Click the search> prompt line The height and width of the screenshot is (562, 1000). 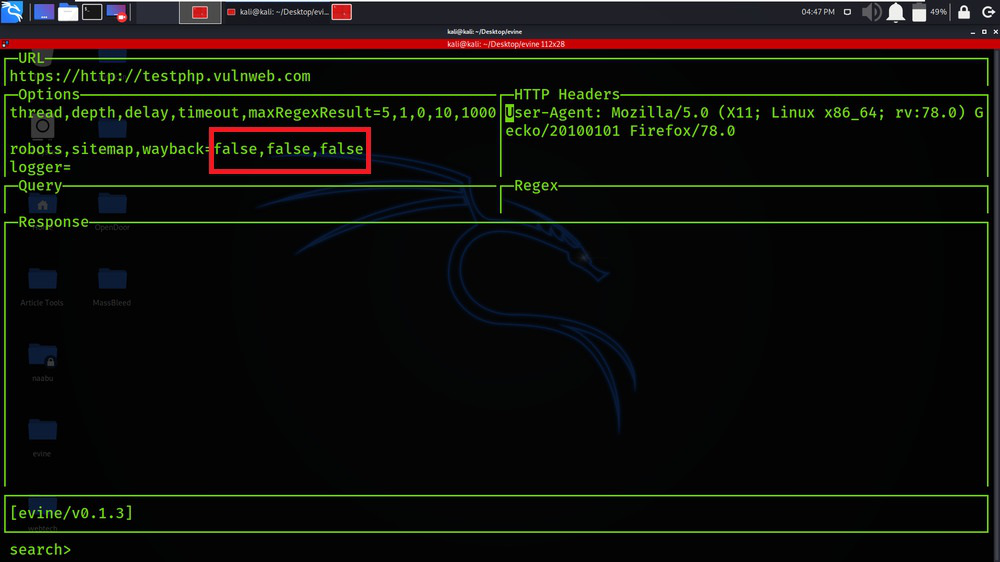tap(40, 549)
